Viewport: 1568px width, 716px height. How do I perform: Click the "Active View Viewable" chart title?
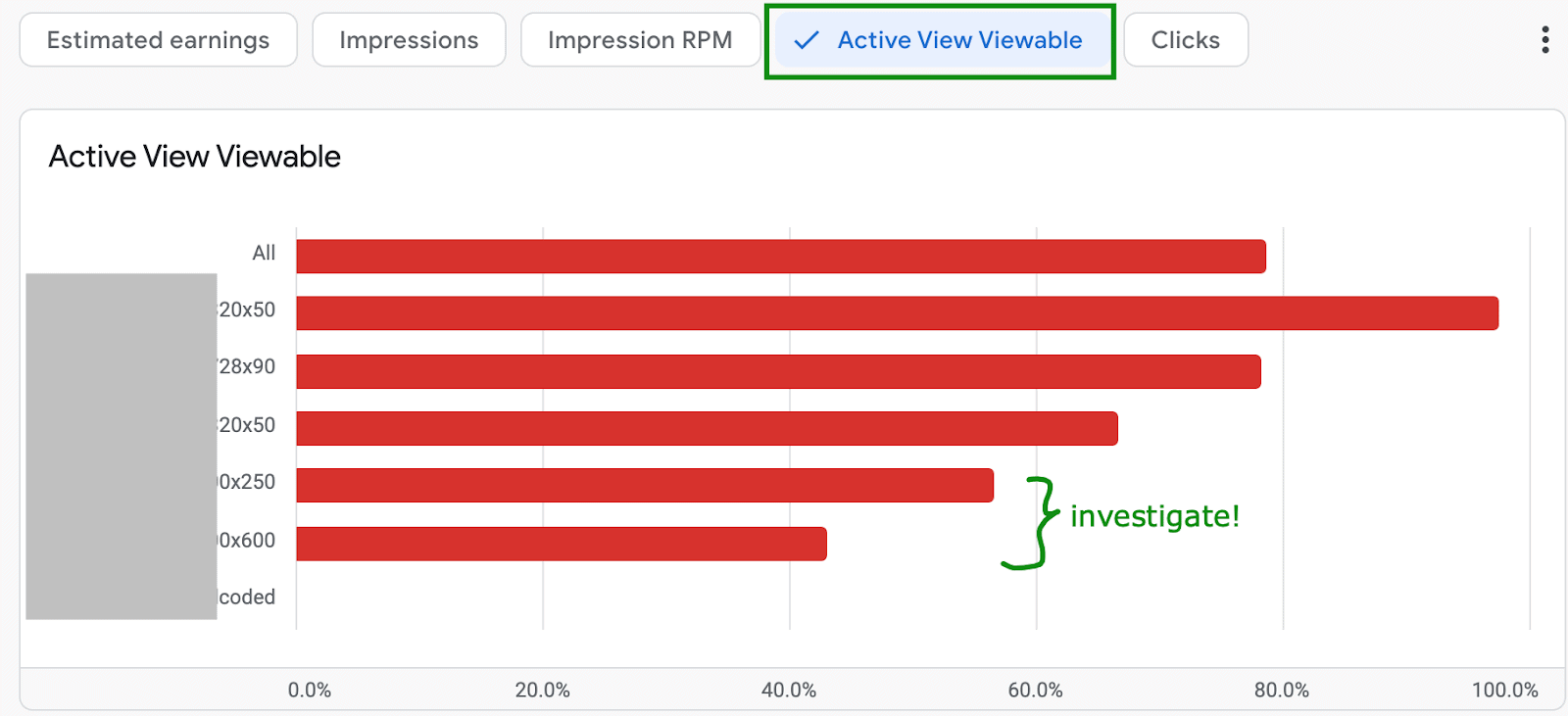[x=195, y=157]
